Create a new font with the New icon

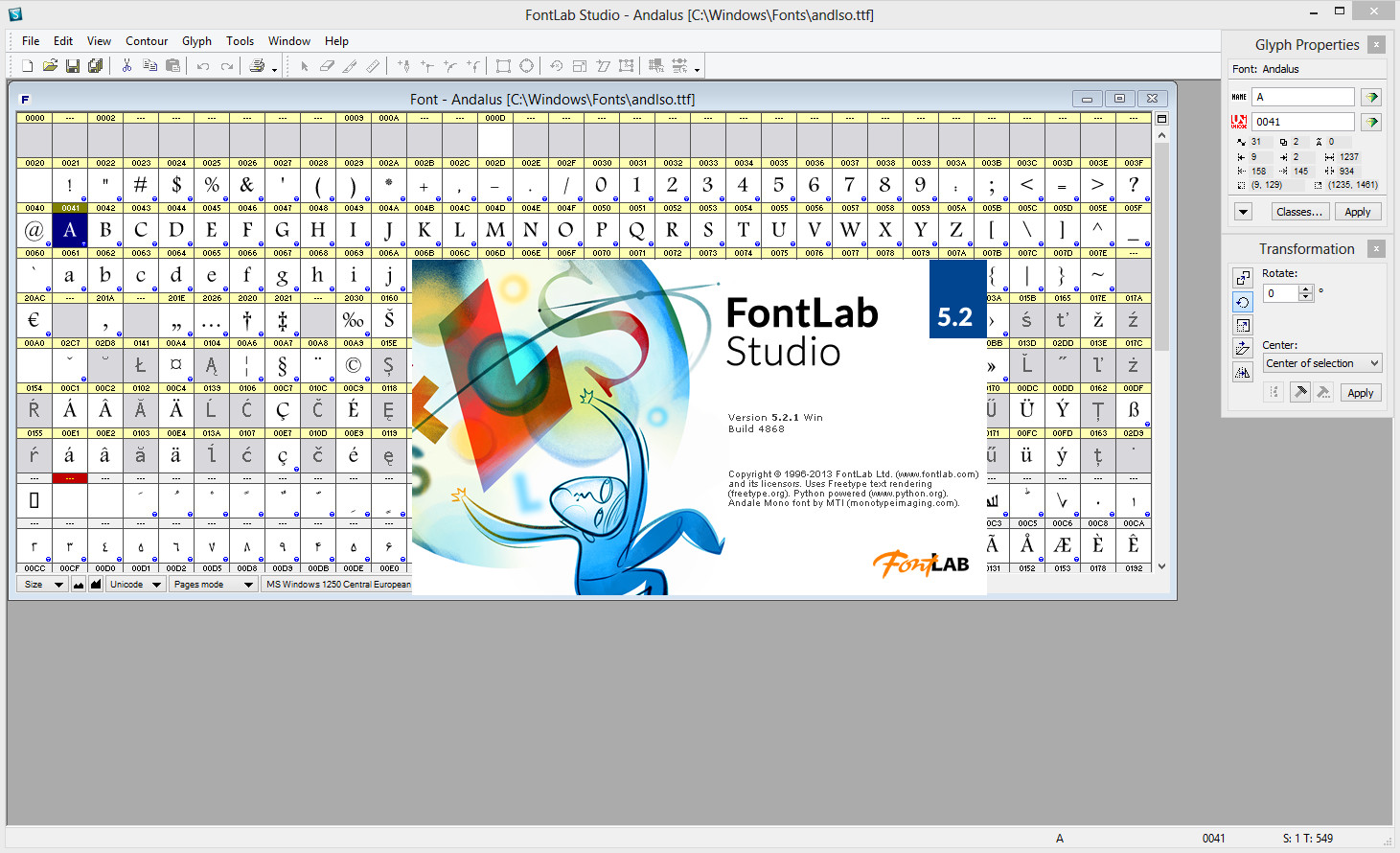pyautogui.click(x=27, y=66)
